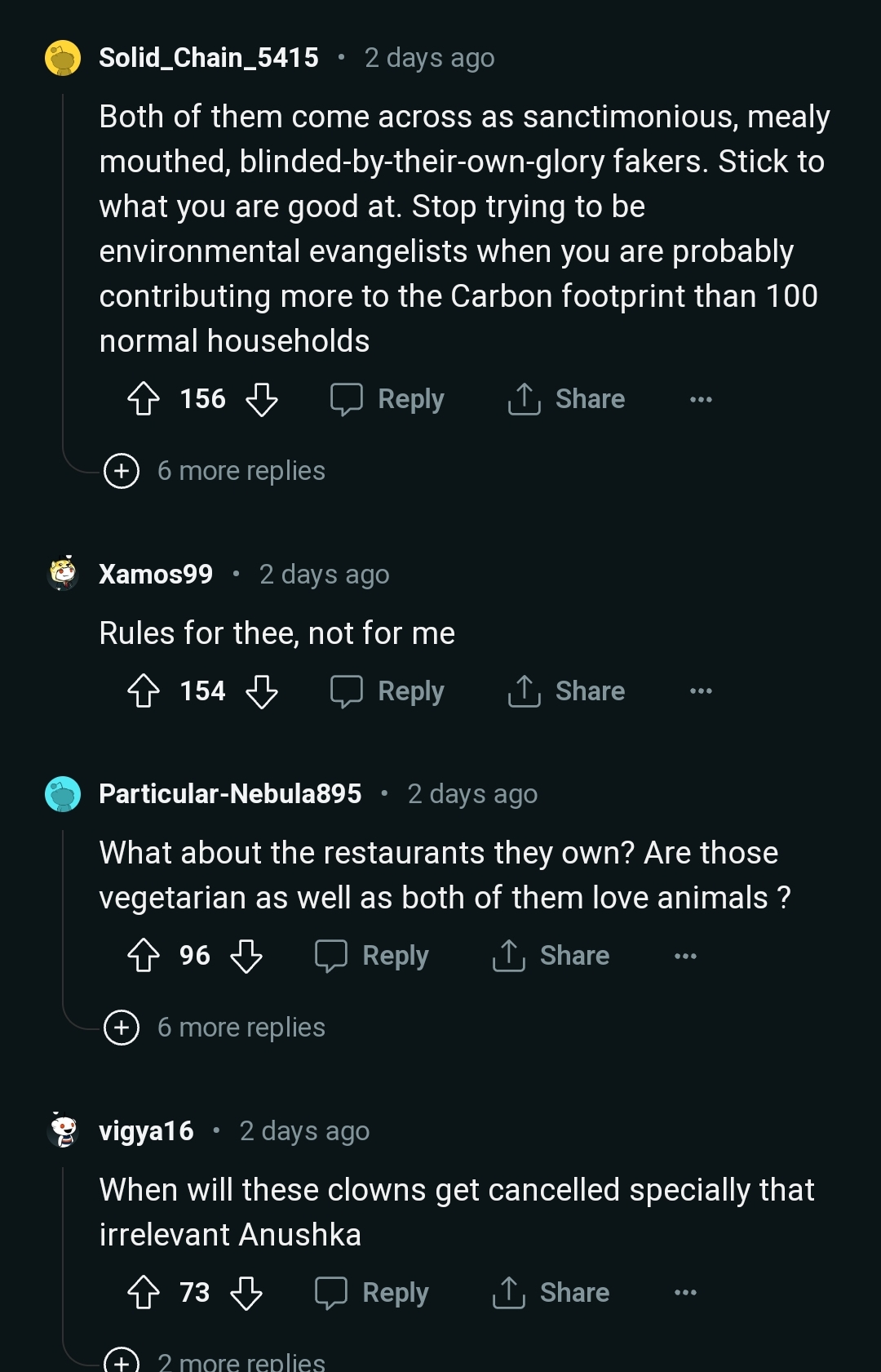Downvote the comment by vigya16
This screenshot has width=881, height=1372.
coord(246,1293)
